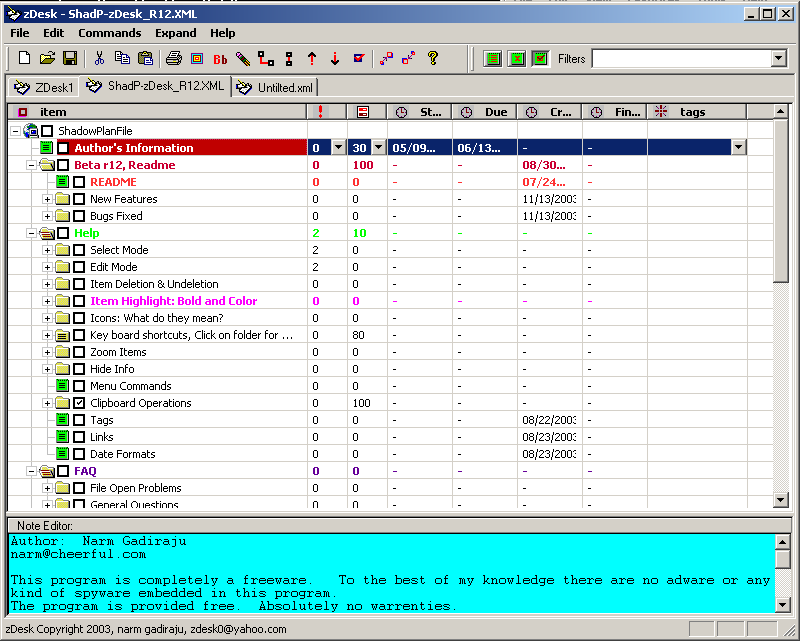800x641 pixels.
Task: Click the expand arrows toolbar icon
Action: tap(386, 58)
